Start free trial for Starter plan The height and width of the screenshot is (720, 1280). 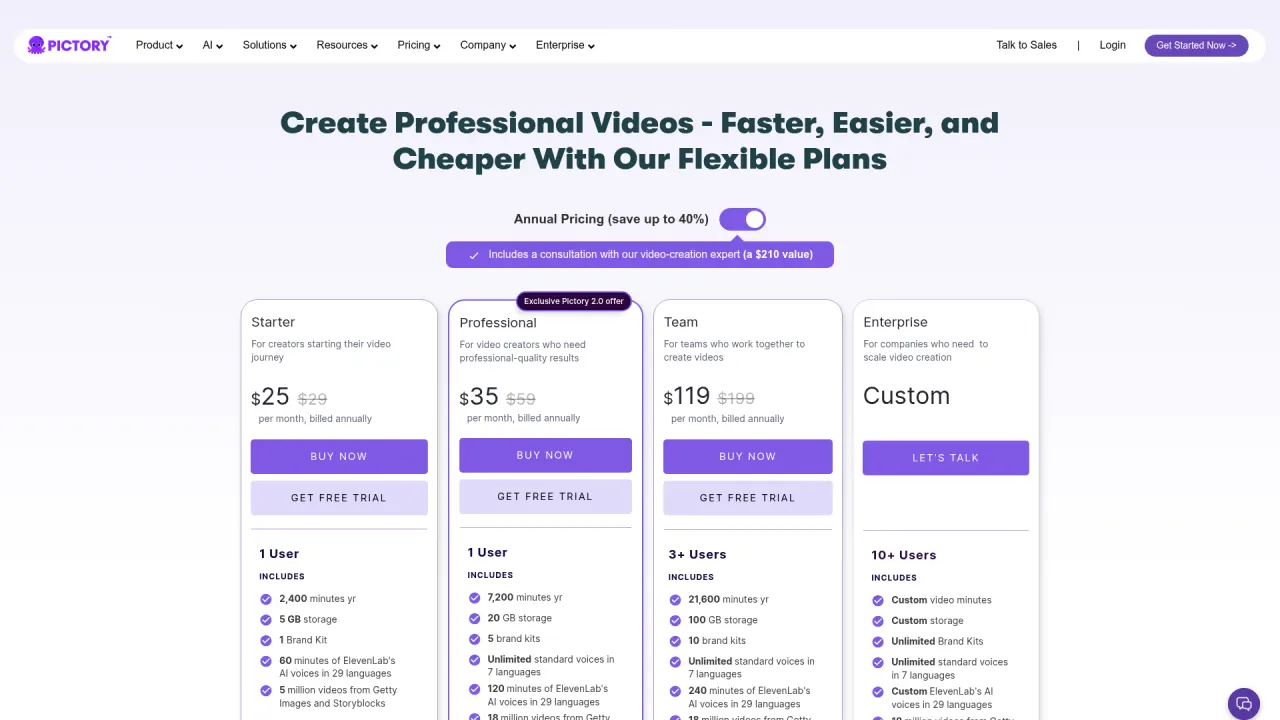point(339,498)
